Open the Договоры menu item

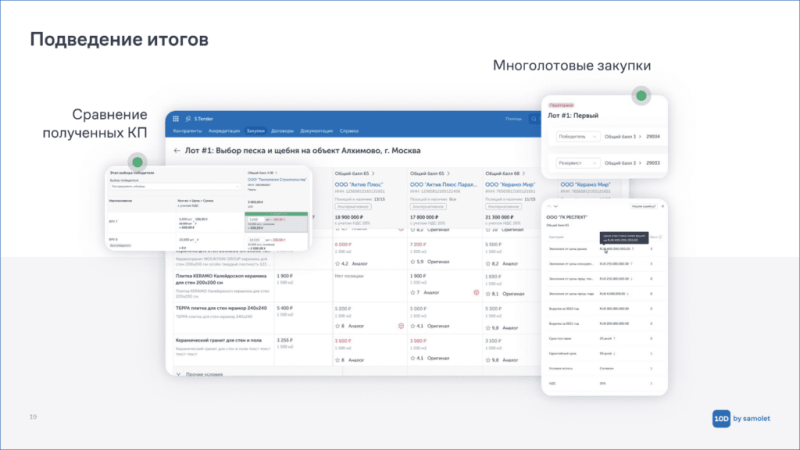(282, 130)
